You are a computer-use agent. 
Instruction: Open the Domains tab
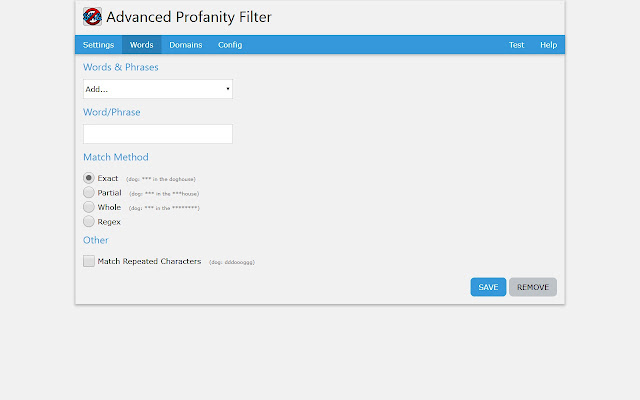185,45
